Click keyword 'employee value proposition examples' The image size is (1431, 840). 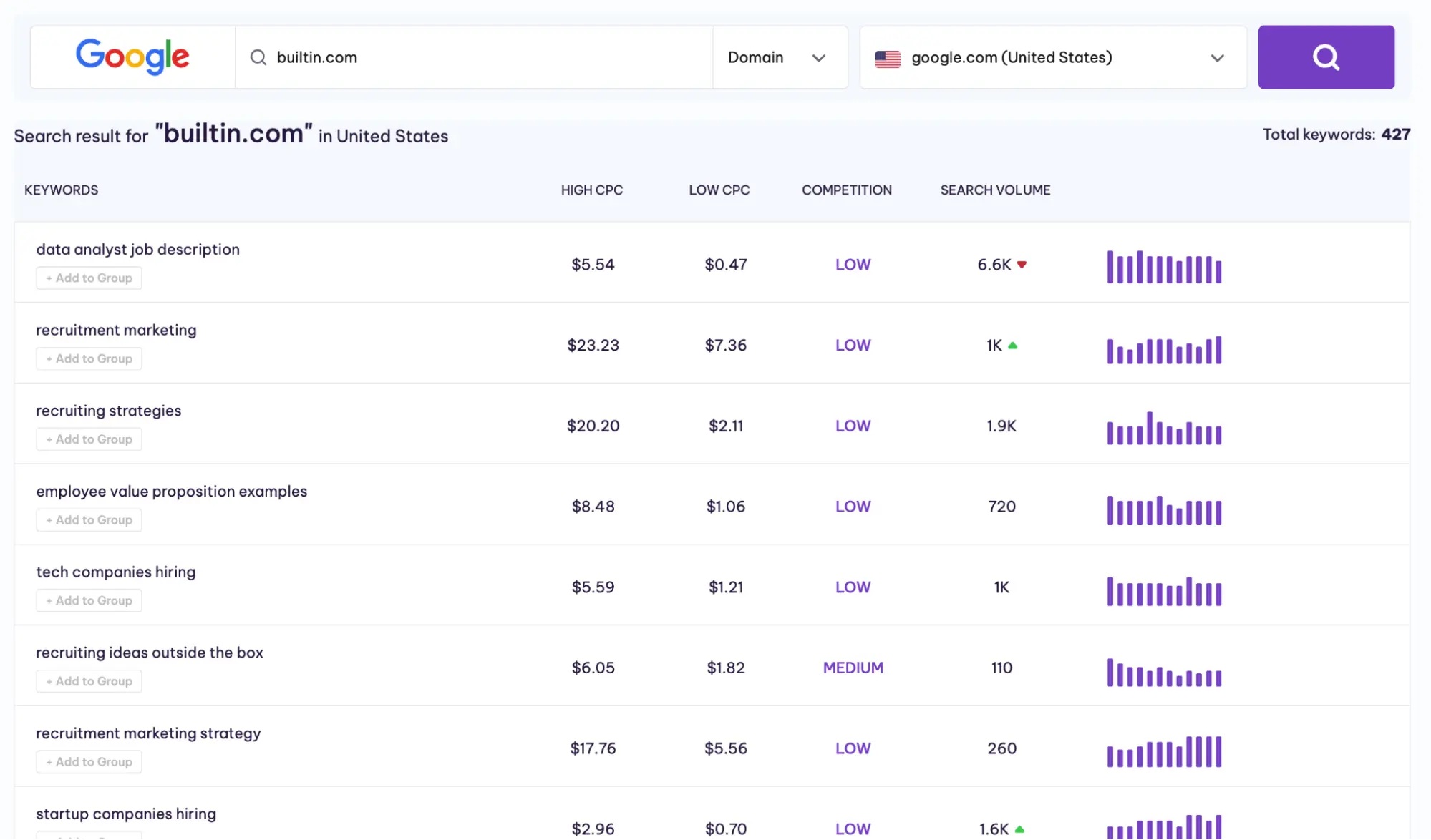pyautogui.click(x=172, y=492)
